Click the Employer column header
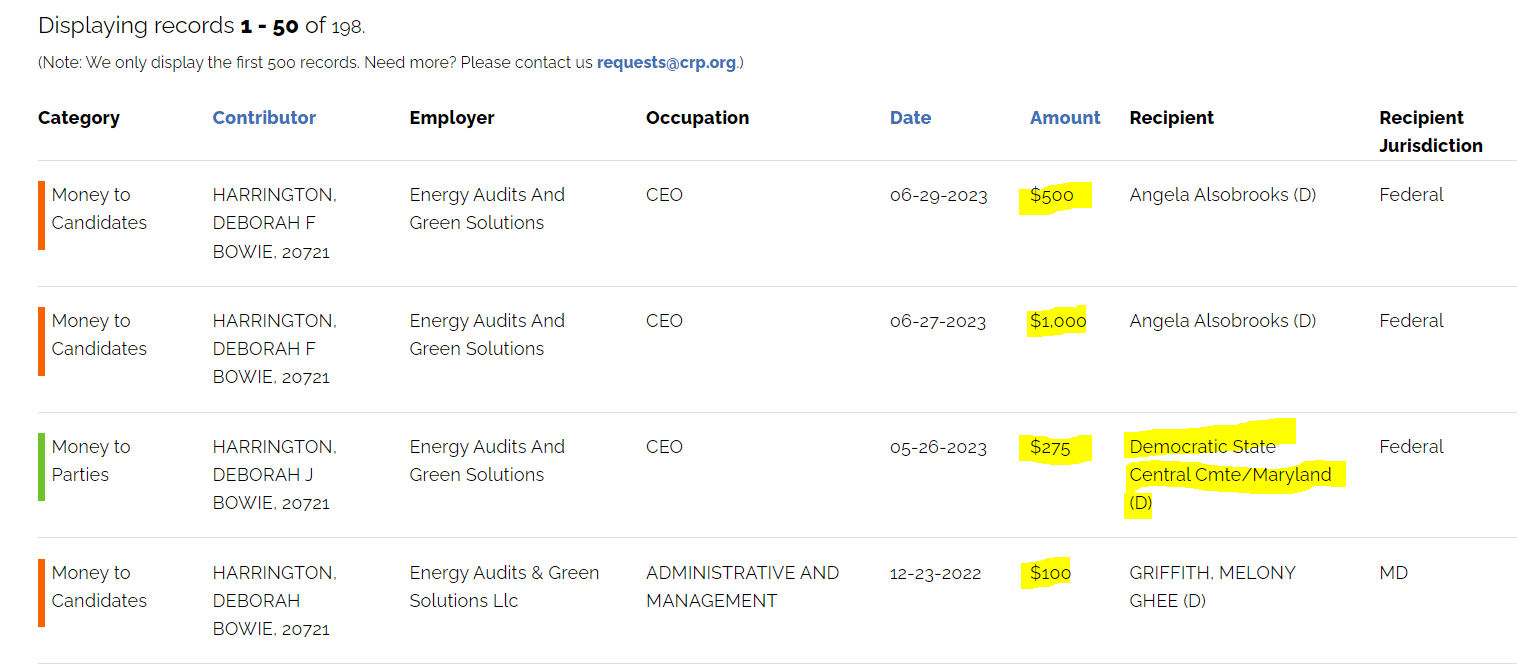 [x=452, y=118]
